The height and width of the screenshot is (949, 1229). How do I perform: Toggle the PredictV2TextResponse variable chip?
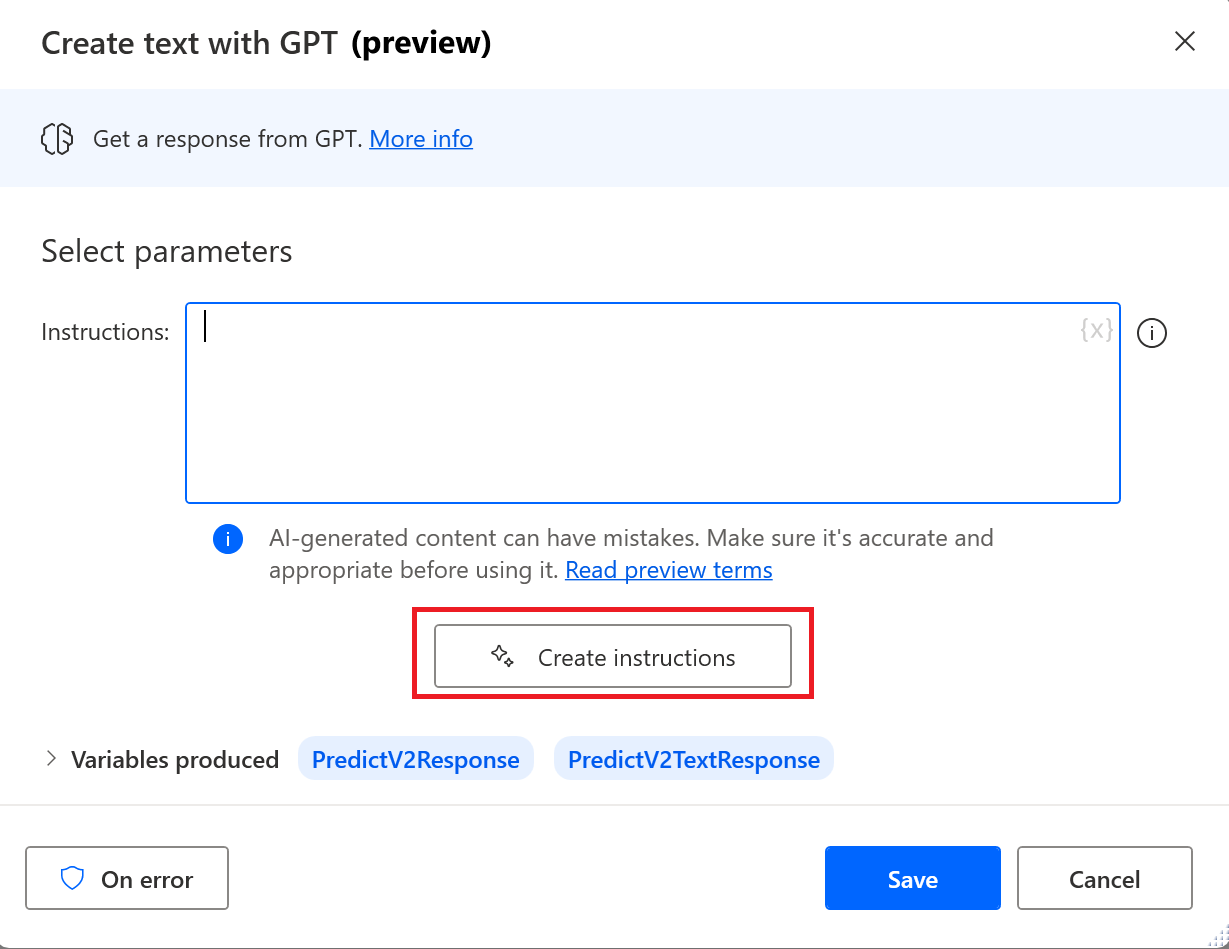coord(693,758)
